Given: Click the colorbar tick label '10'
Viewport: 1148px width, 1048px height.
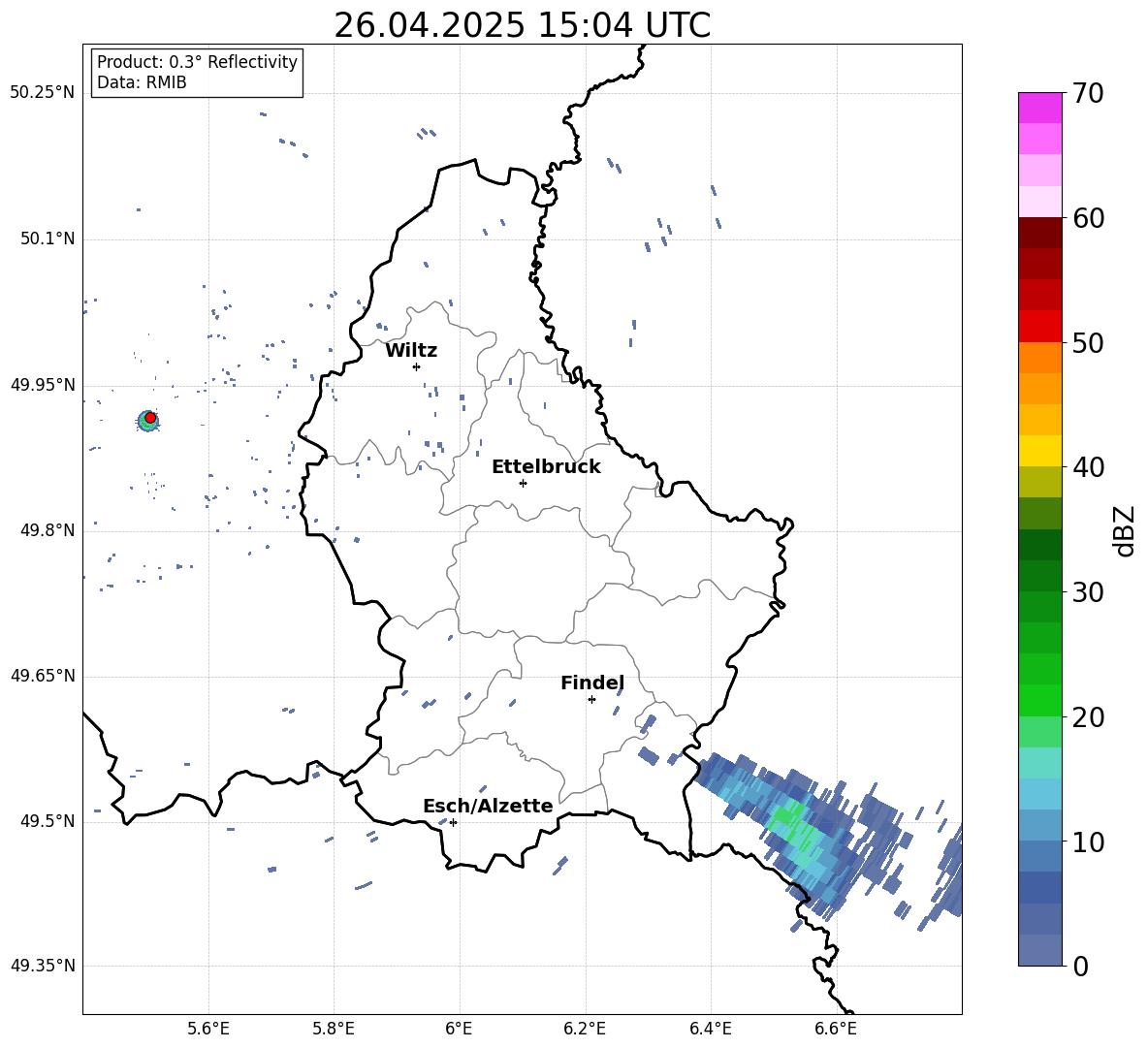Looking at the screenshot, I should [x=1088, y=842].
